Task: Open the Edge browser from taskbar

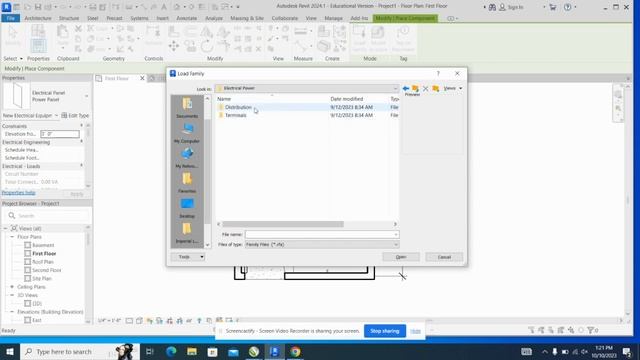Action: (x=171, y=351)
